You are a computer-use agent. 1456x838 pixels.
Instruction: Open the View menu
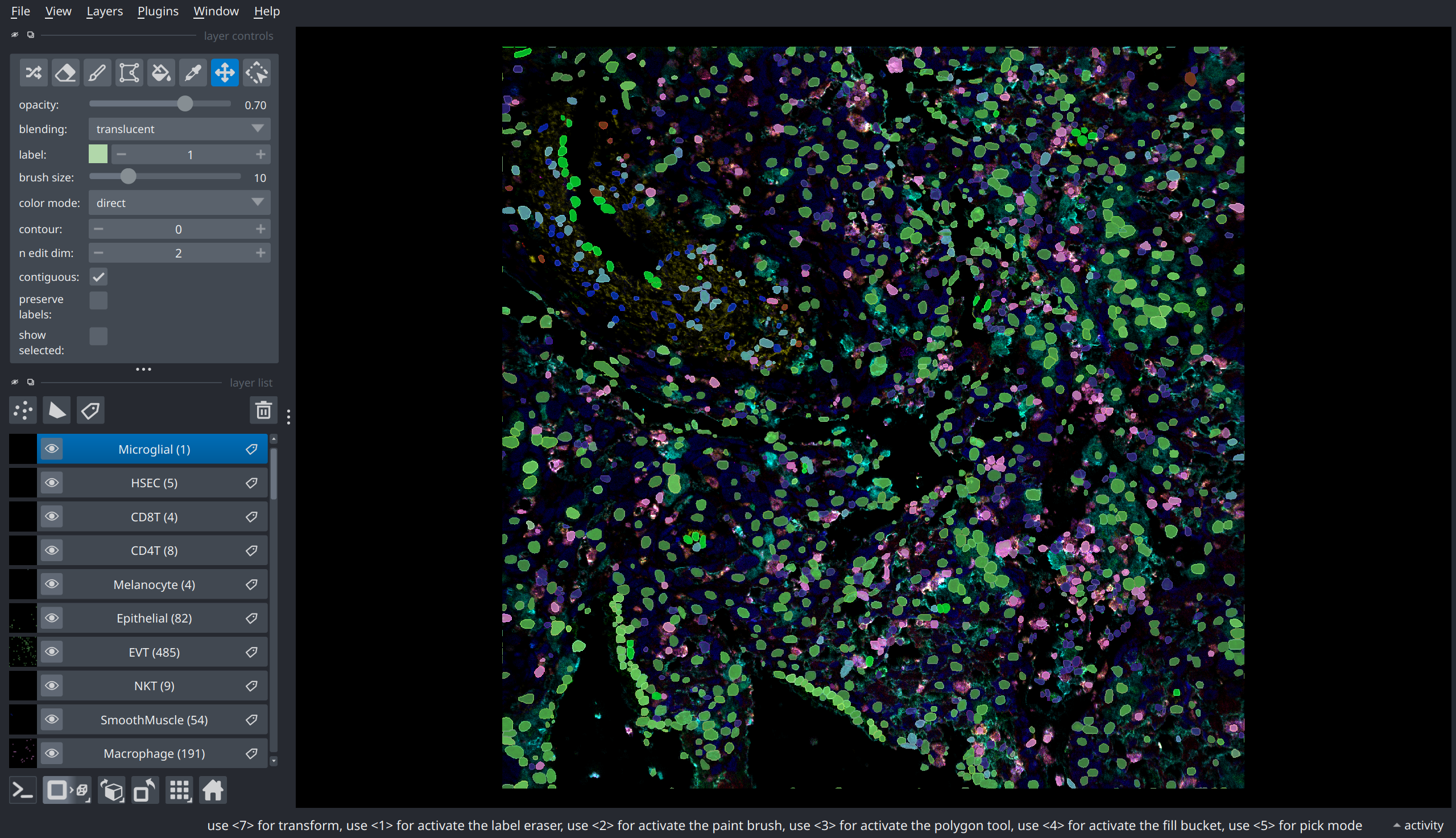[x=58, y=11]
